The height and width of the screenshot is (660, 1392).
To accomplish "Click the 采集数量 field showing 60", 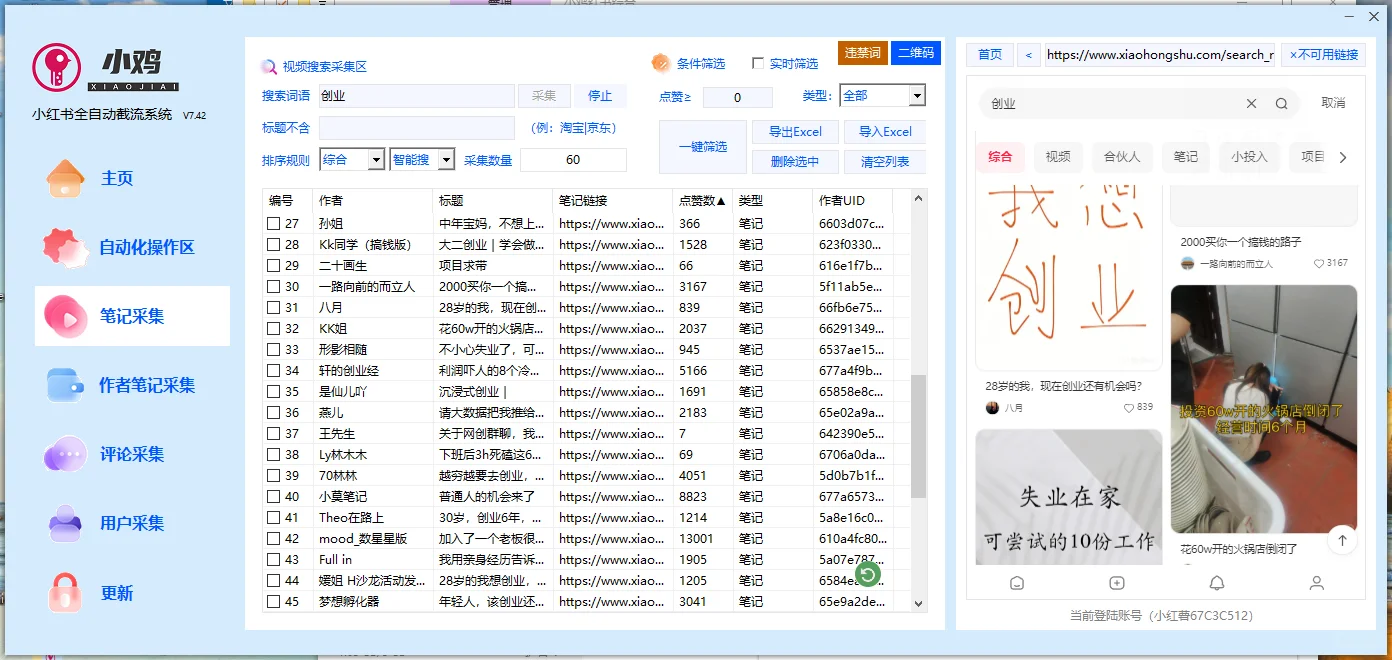I will tap(573, 160).
